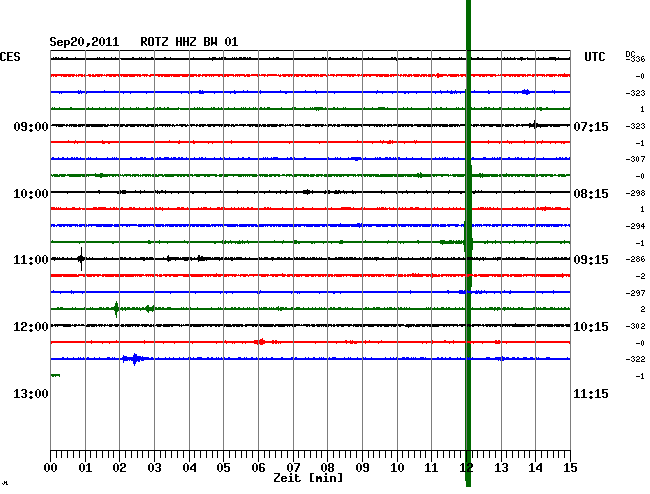Select the DC offset value -286
Viewport: 650px width, 494px height.
[635, 259]
